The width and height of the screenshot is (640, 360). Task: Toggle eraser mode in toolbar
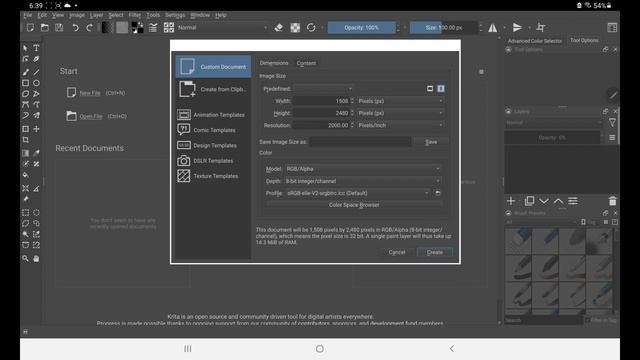(x=279, y=28)
